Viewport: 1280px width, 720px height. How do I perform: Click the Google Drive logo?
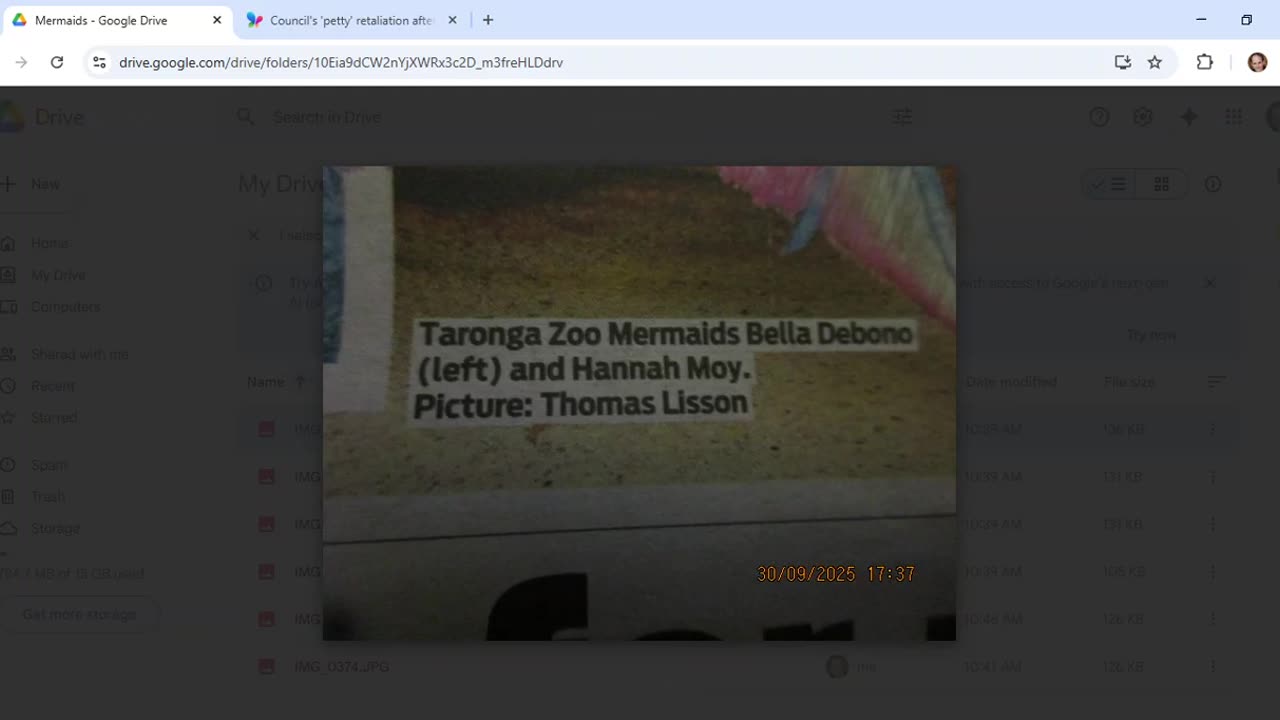click(42, 117)
